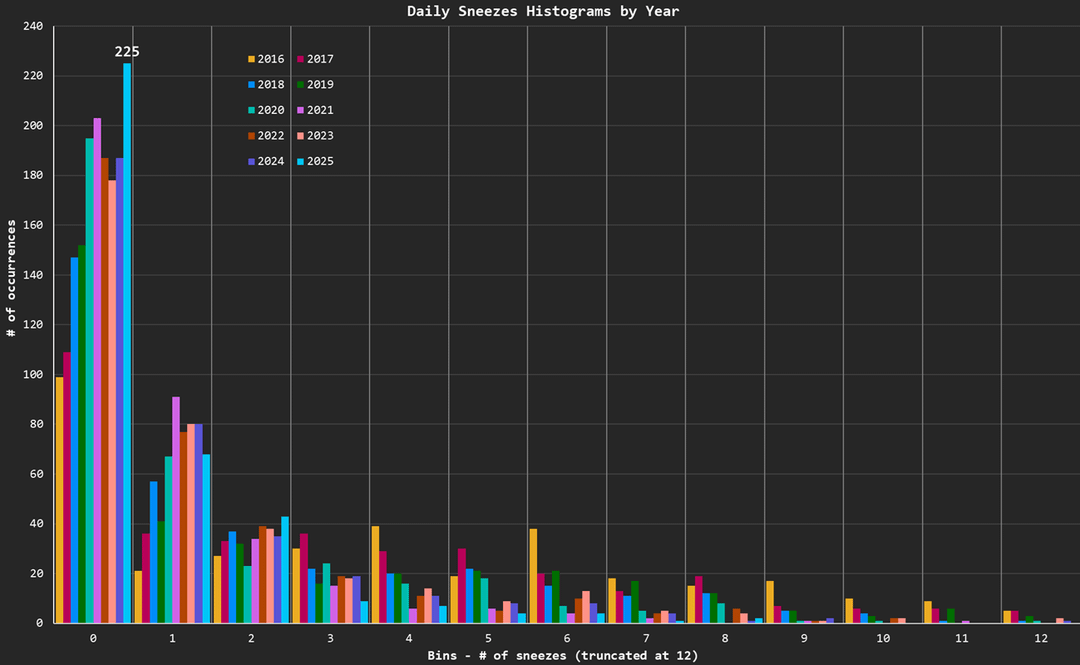
Task: Click the x-axis tick label 12
Action: click(x=1041, y=638)
